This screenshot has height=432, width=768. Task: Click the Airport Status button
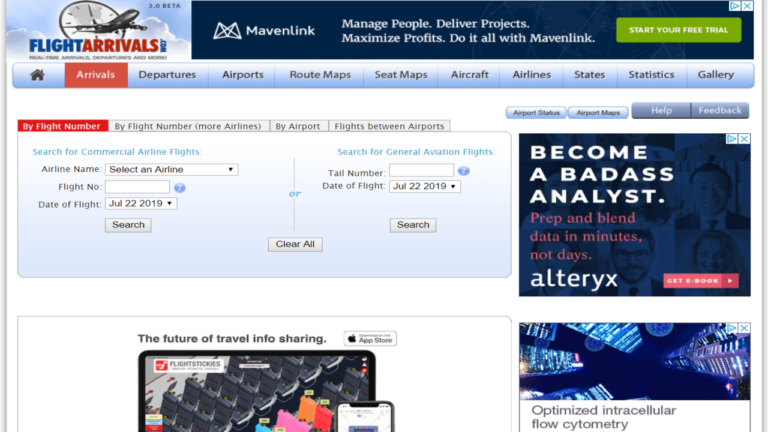(x=536, y=113)
